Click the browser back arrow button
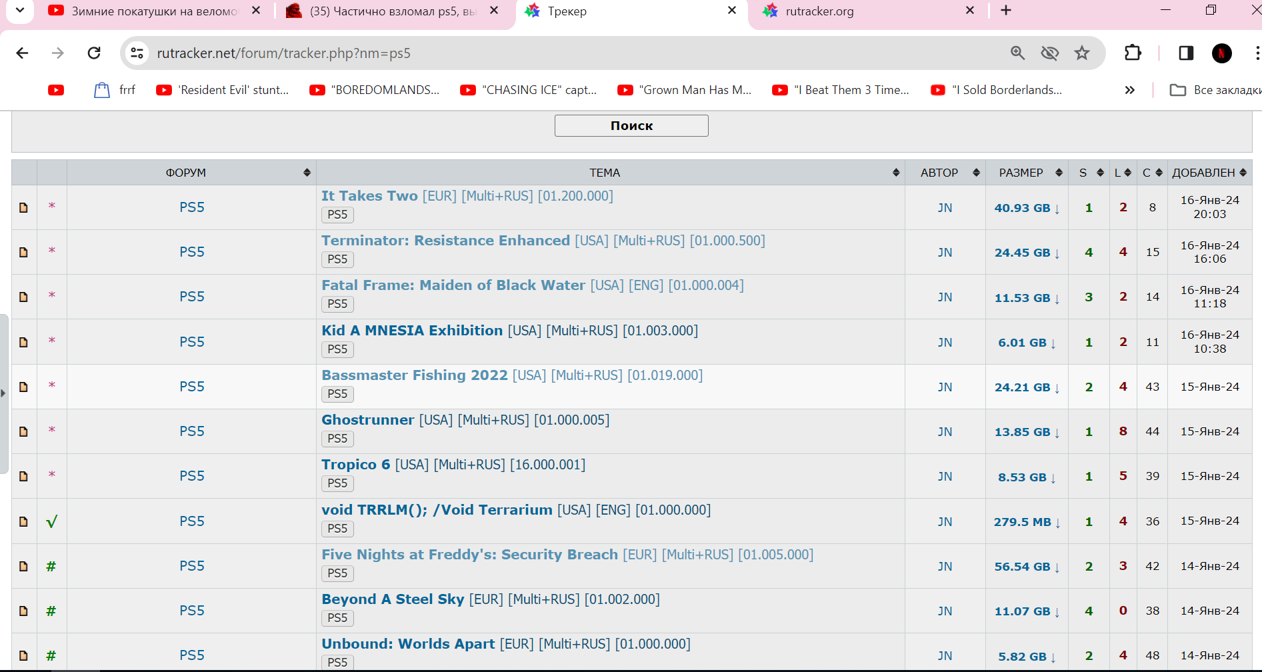This screenshot has height=672, width=1262. click(x=22, y=53)
